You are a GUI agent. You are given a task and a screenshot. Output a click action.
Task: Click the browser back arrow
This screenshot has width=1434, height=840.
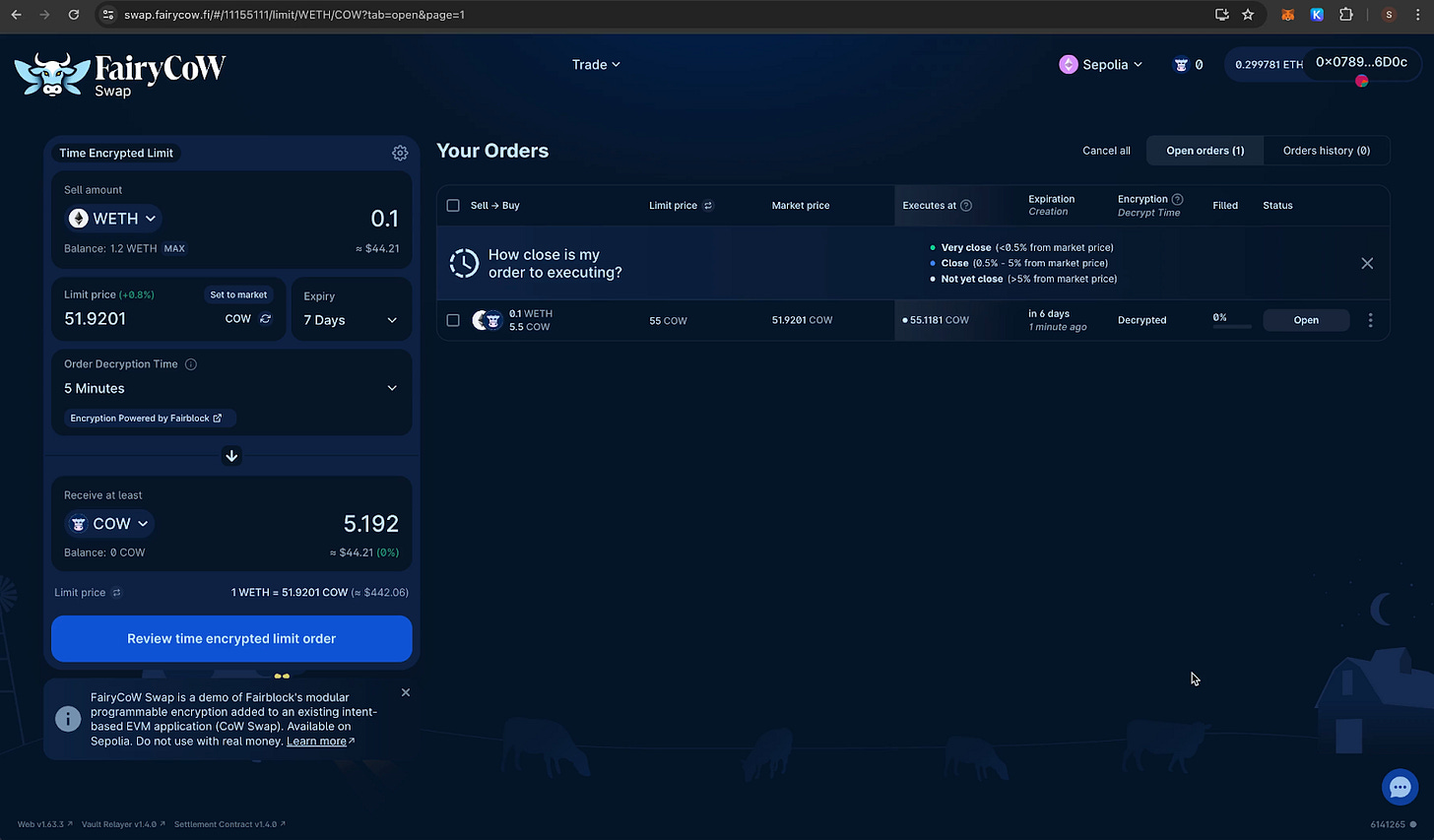[x=16, y=15]
